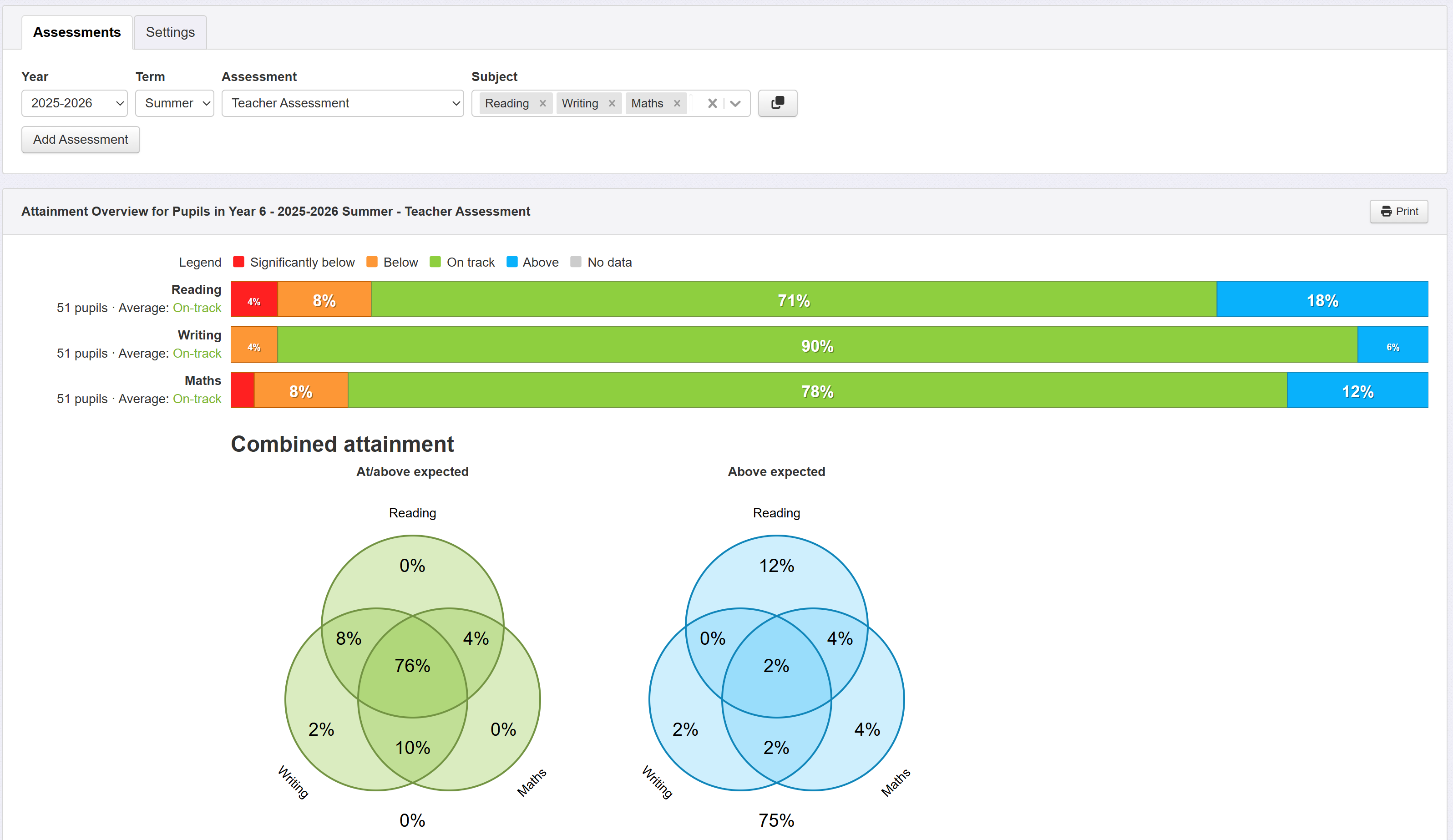Image resolution: width=1453 pixels, height=840 pixels.
Task: Expand the Subject multi-select chevron
Action: coord(735,103)
